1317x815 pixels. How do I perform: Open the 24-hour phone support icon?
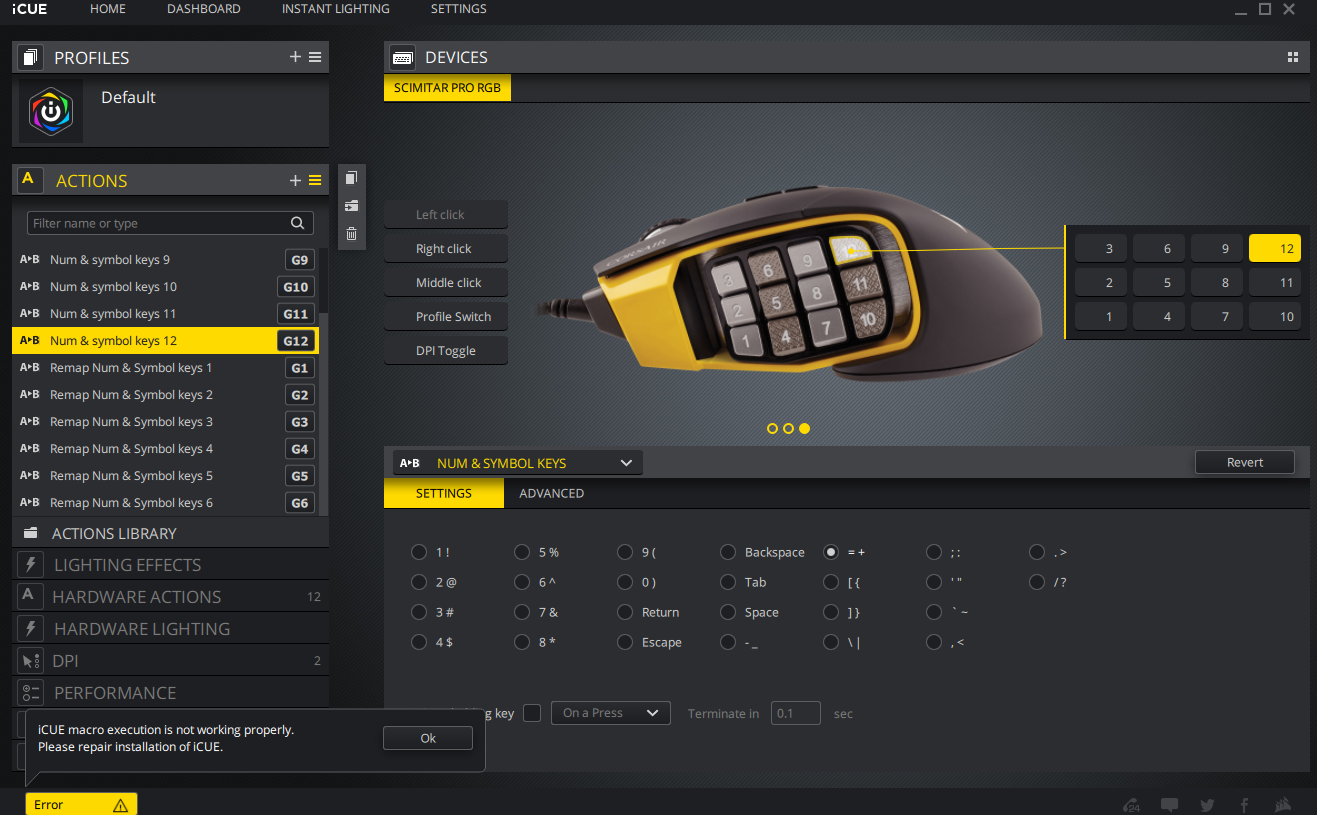pyautogui.click(x=1132, y=804)
